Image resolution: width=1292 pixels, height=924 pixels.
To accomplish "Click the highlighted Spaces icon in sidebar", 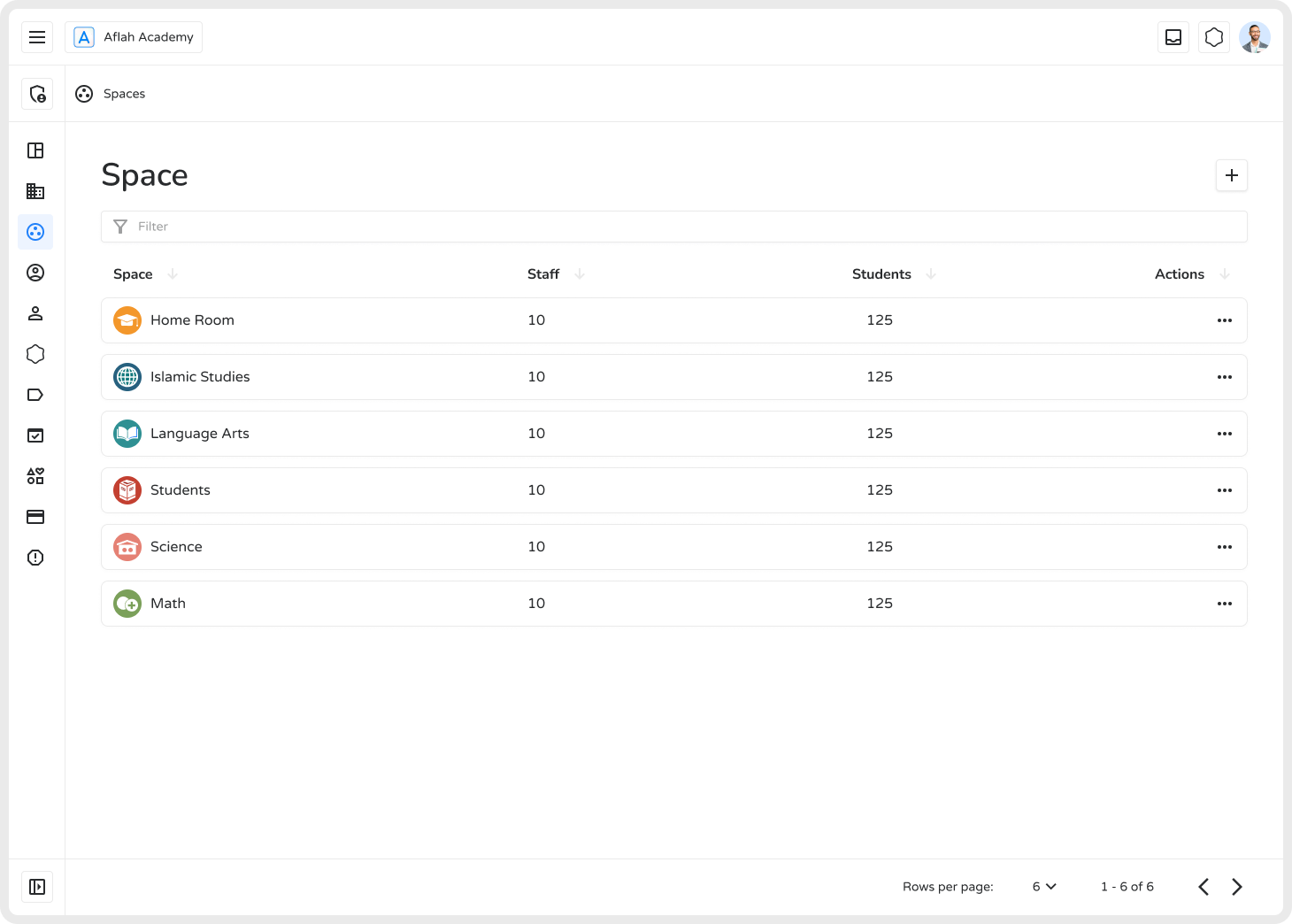I will (35, 232).
